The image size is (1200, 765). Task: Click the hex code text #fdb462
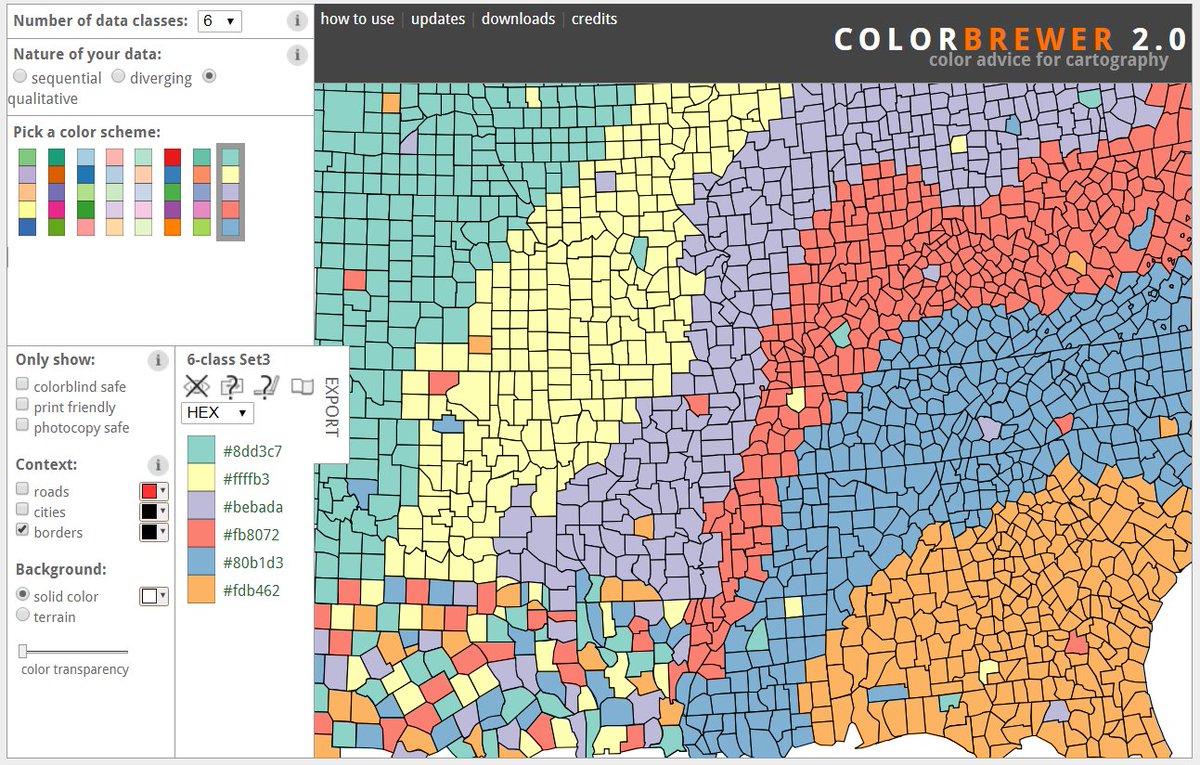click(x=251, y=591)
